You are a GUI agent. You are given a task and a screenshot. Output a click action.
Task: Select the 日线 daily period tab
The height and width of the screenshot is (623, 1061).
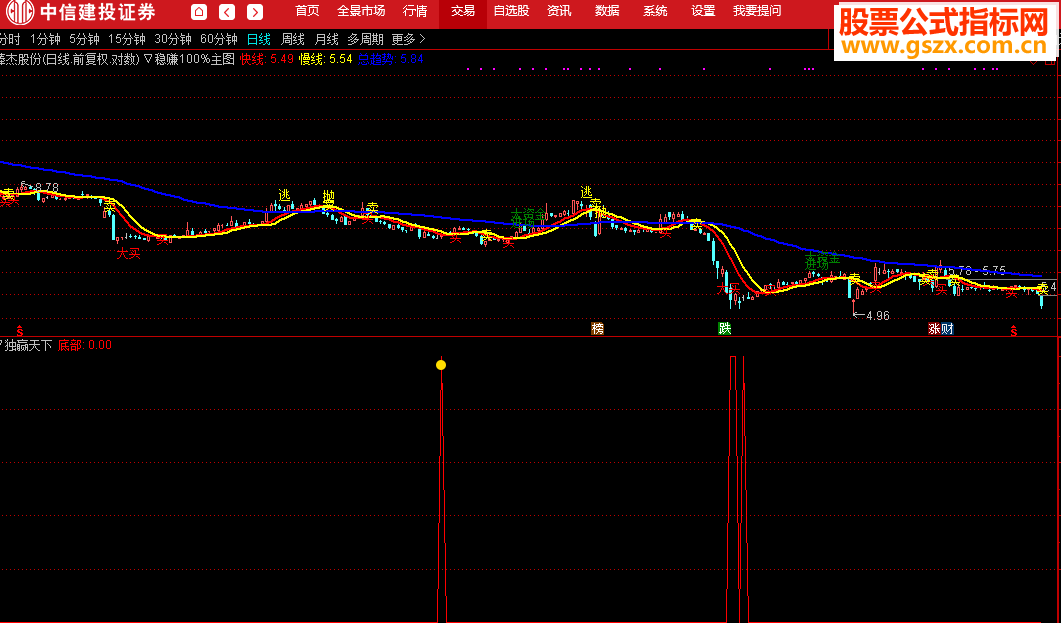coord(258,40)
